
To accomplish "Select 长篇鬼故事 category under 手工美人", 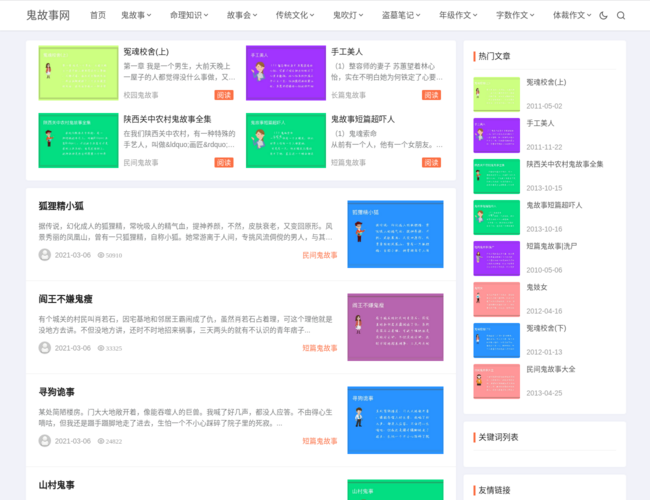I will point(349,95).
